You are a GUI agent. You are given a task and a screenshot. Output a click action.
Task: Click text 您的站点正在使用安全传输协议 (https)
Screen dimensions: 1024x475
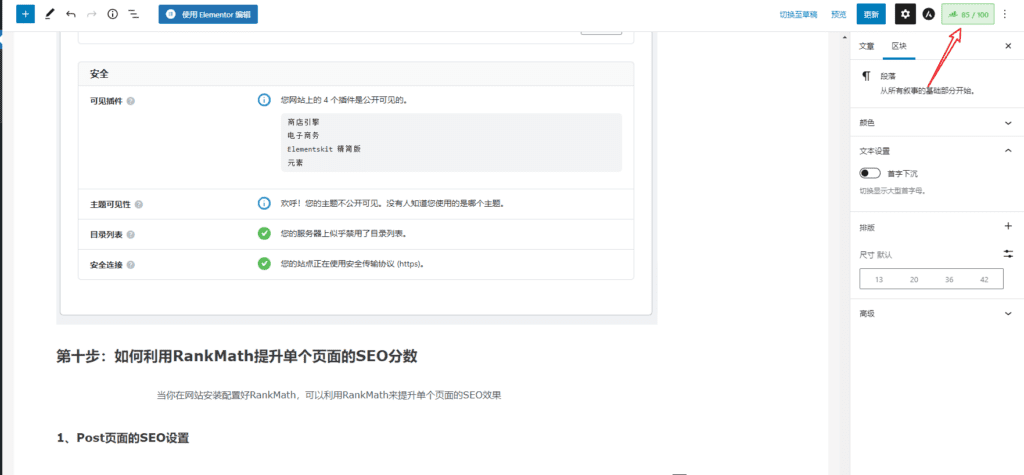click(355, 265)
